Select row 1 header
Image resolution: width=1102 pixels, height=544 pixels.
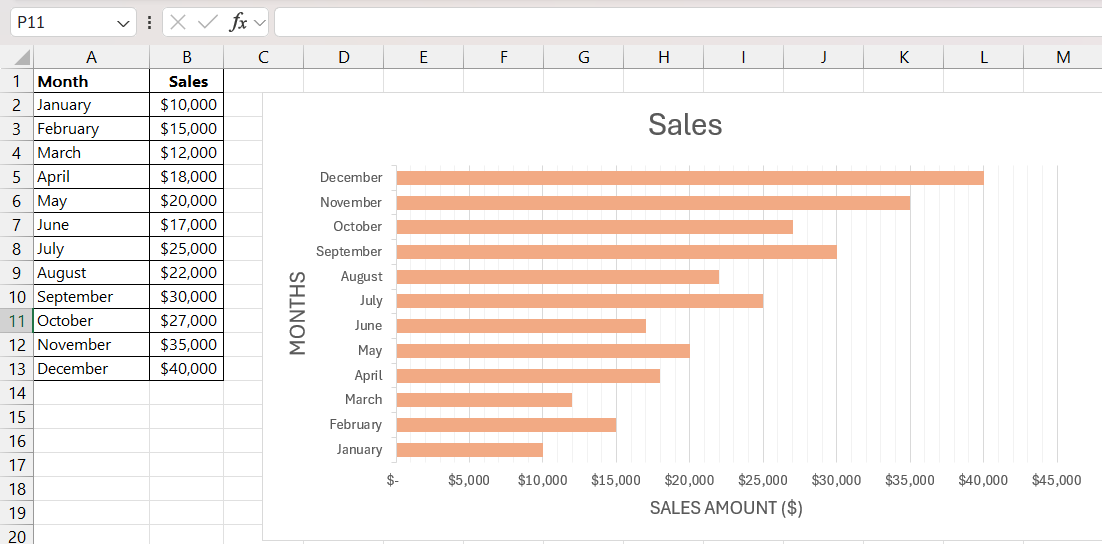17,81
